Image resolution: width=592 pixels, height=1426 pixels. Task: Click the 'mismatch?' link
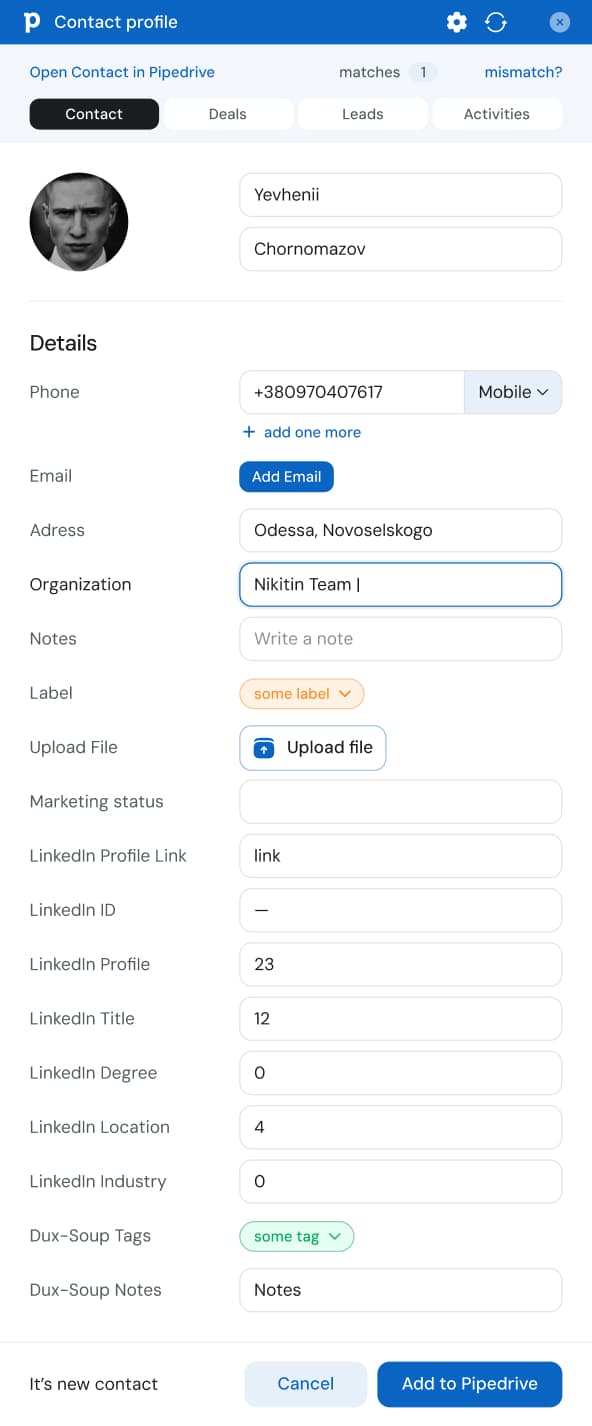coord(523,72)
